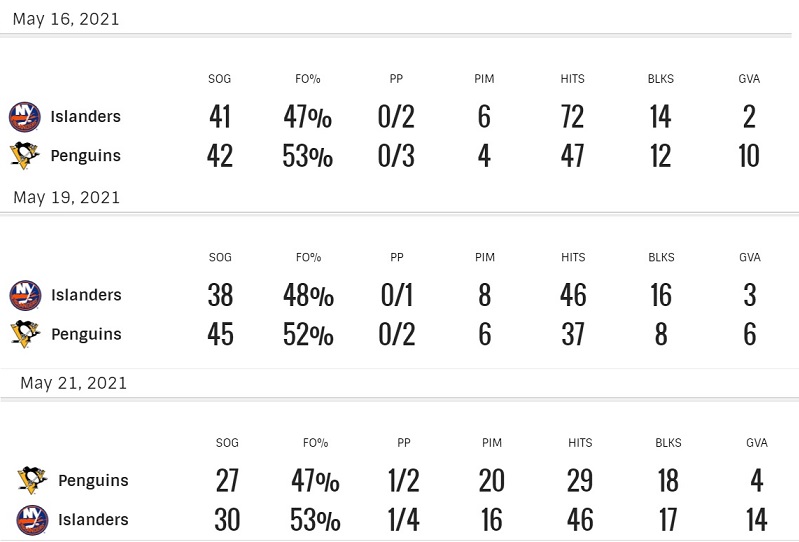The image size is (799, 542).
Task: Click the Islanders logo in May 21 game
Action: tap(32, 520)
